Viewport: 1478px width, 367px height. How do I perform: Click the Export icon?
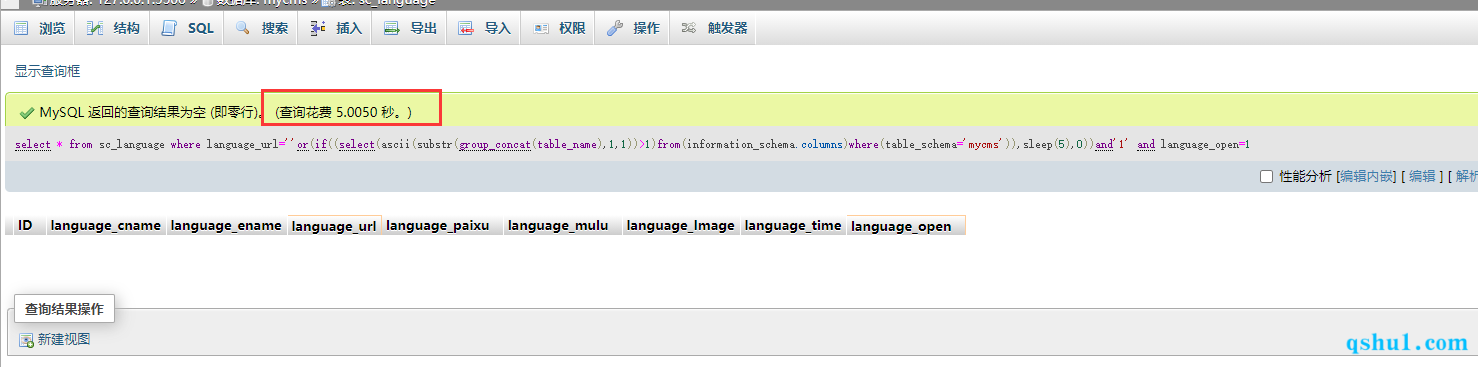[392, 28]
